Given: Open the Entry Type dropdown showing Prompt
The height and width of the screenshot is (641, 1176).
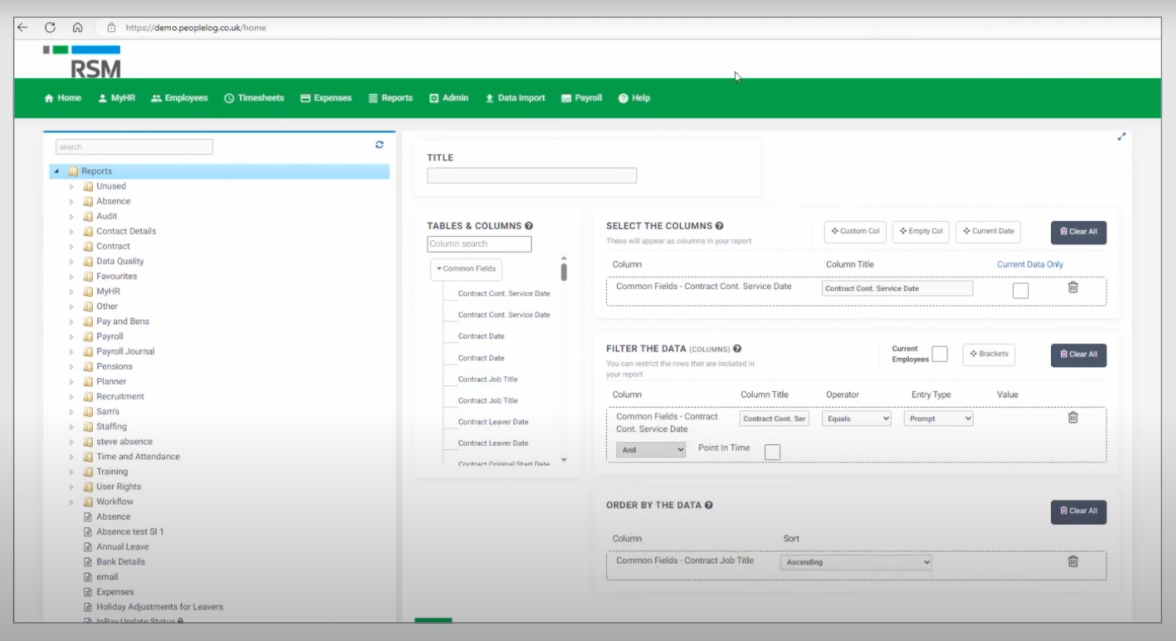Looking at the screenshot, I should coord(938,418).
